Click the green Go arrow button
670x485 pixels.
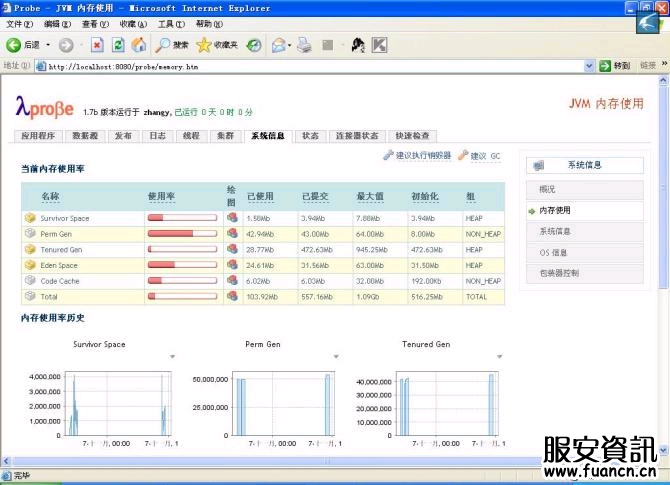[x=605, y=66]
